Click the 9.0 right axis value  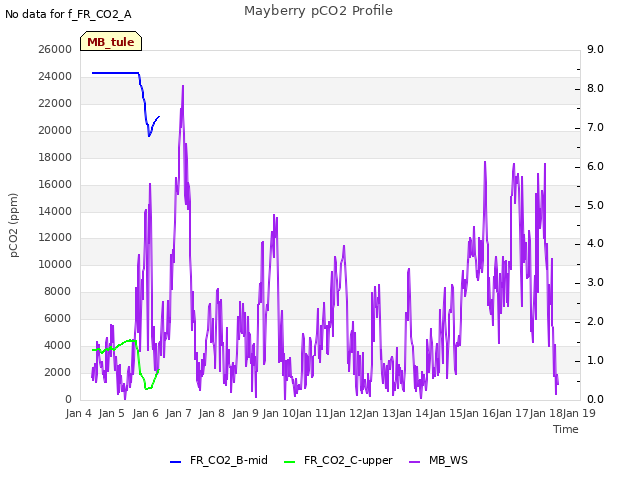[595, 49]
